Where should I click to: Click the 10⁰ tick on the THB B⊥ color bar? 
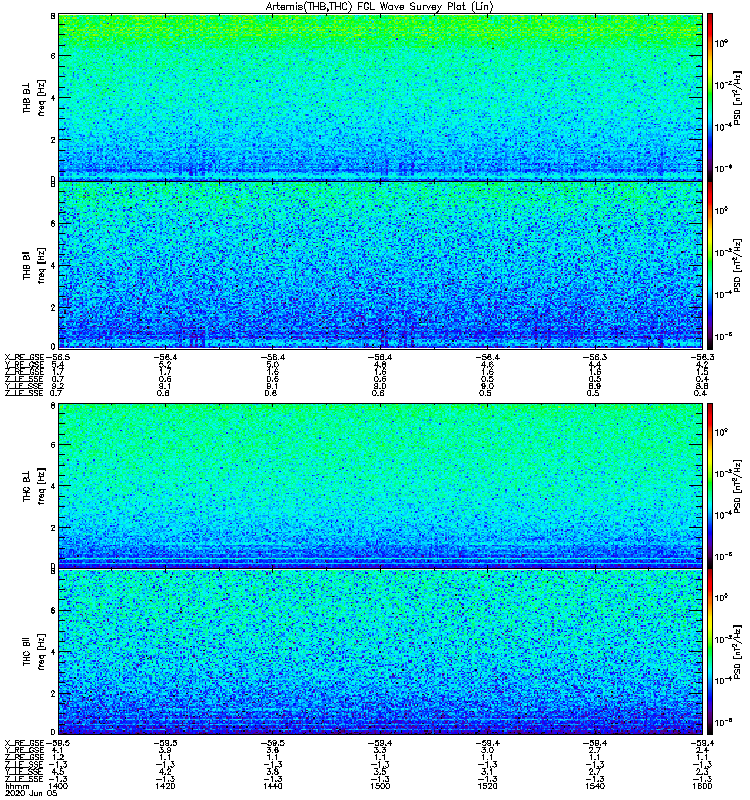[721, 43]
